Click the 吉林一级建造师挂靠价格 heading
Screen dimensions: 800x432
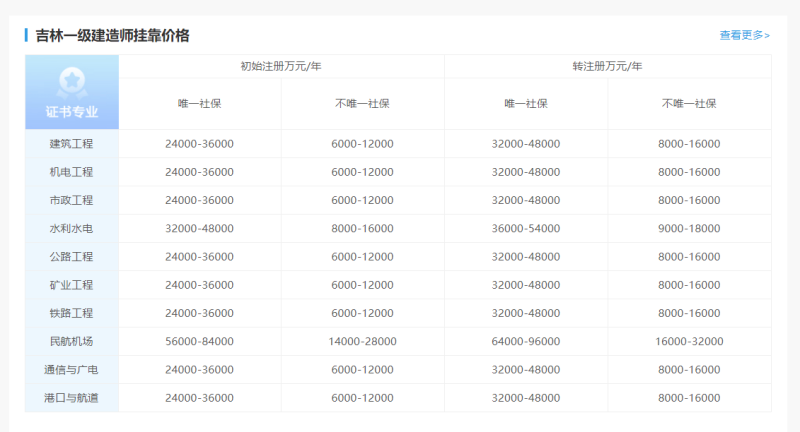[112, 35]
